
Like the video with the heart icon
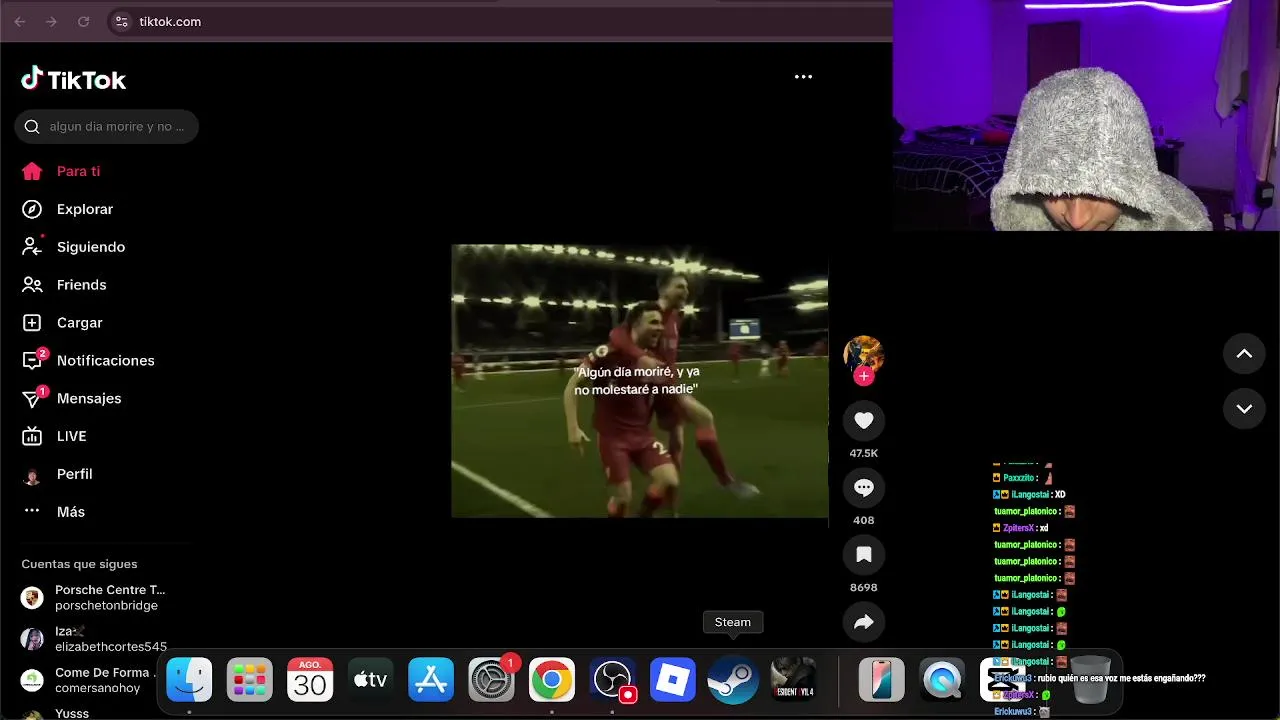pos(864,421)
